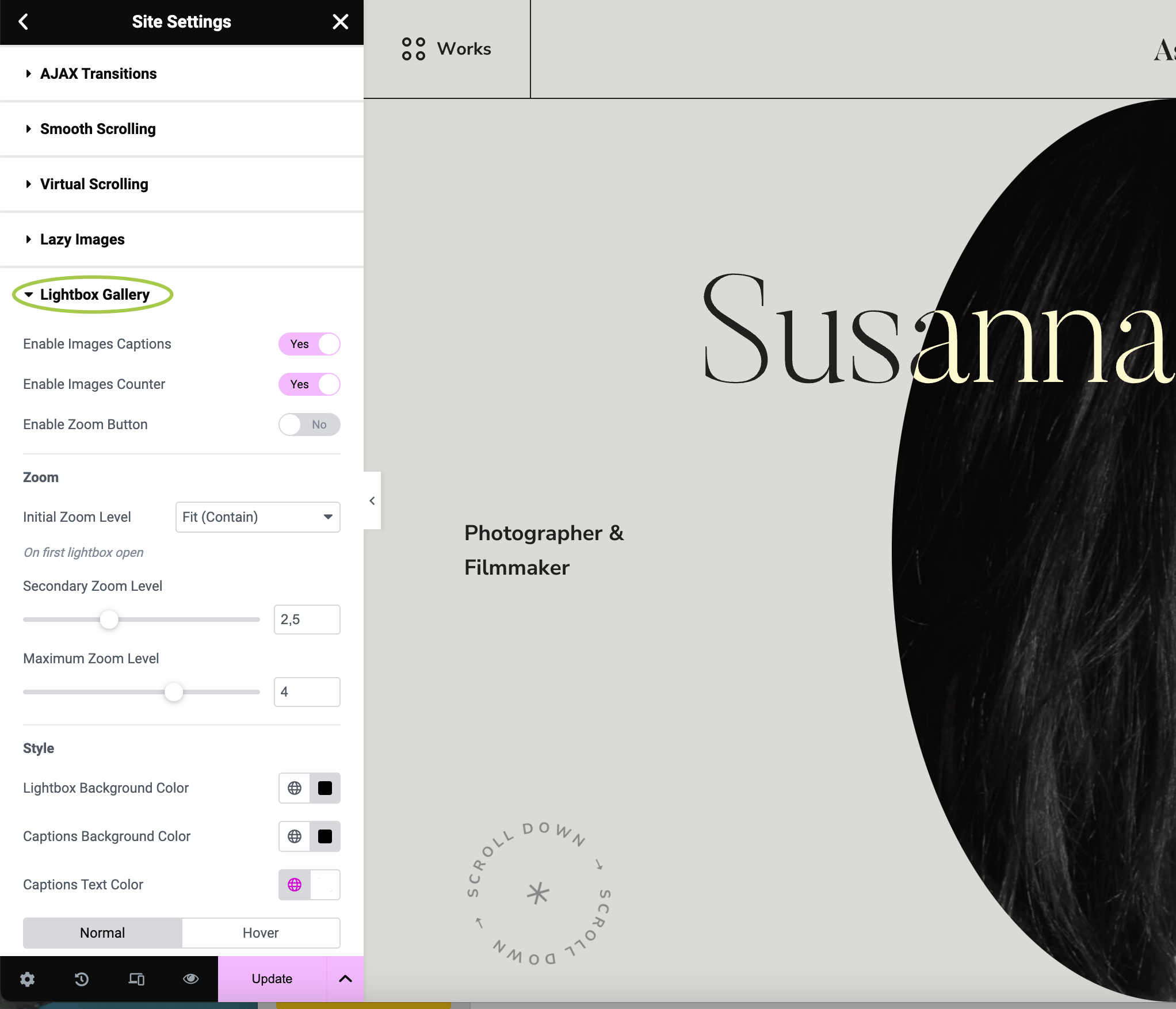Open the save options arrow beside Update
Image resolution: width=1176 pixels, height=1009 pixels.
(x=345, y=979)
